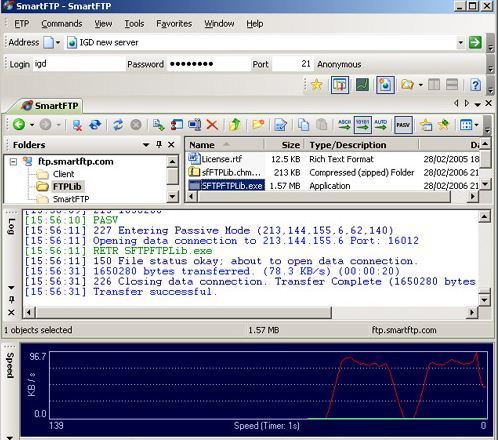The image size is (498, 440).
Task: Click the Port number field
Action: [292, 64]
